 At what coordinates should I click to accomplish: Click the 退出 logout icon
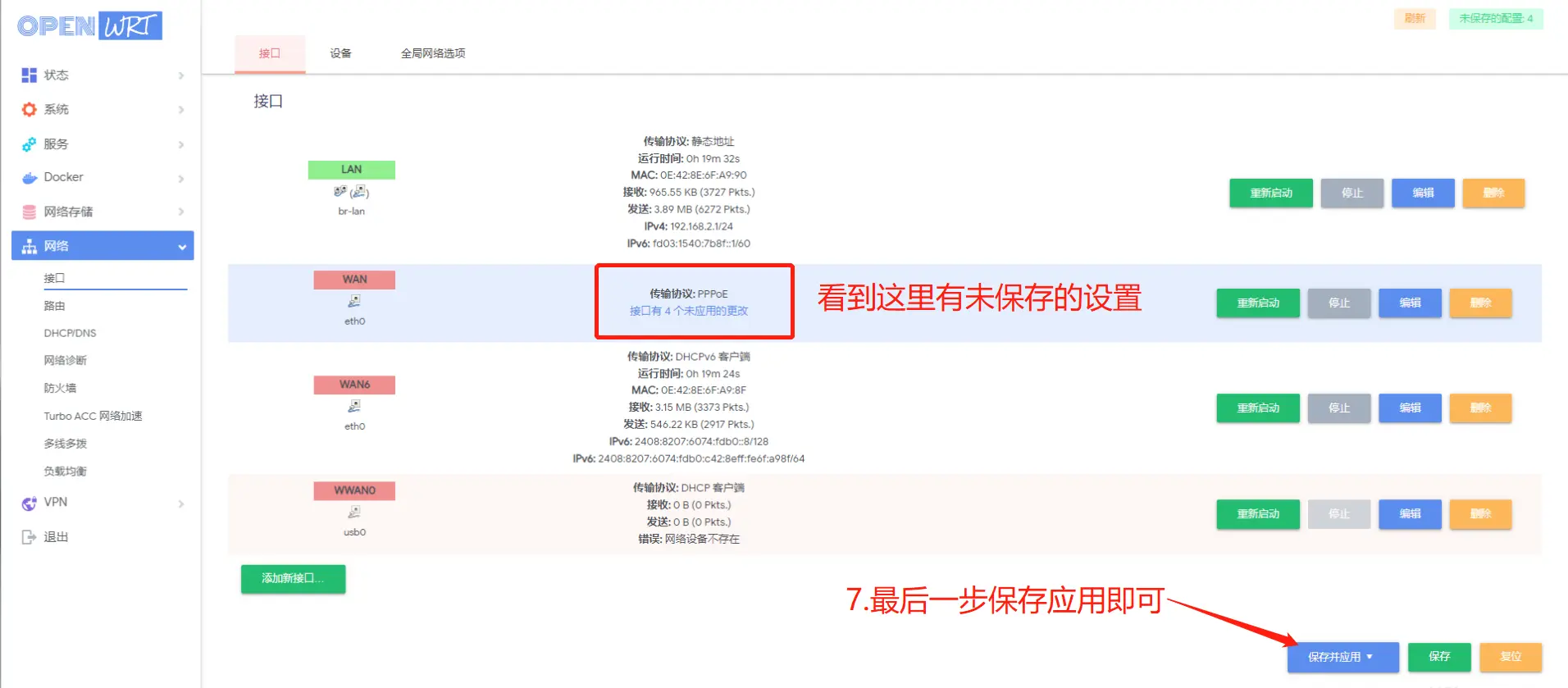pos(30,537)
